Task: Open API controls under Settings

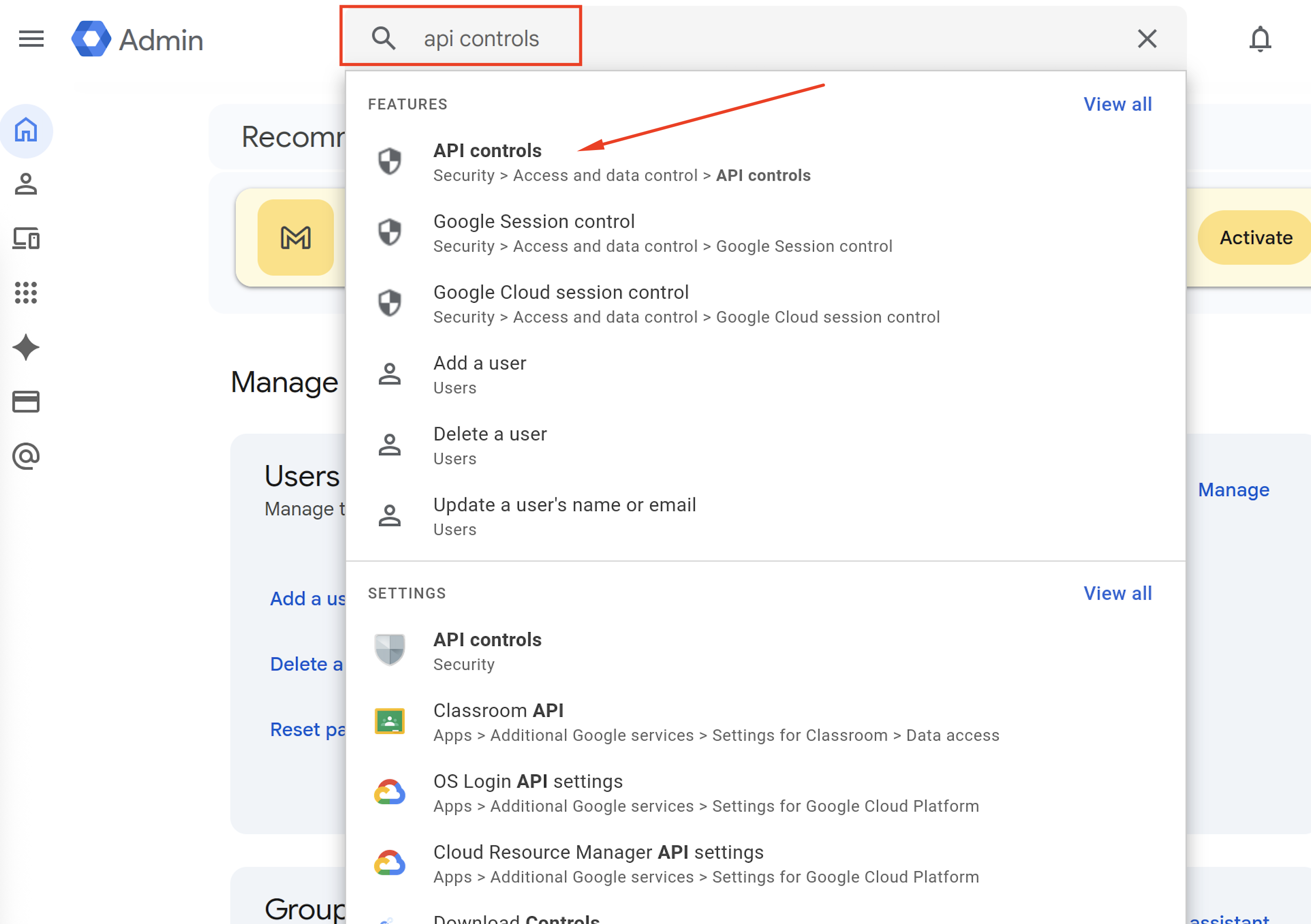Action: (765, 651)
